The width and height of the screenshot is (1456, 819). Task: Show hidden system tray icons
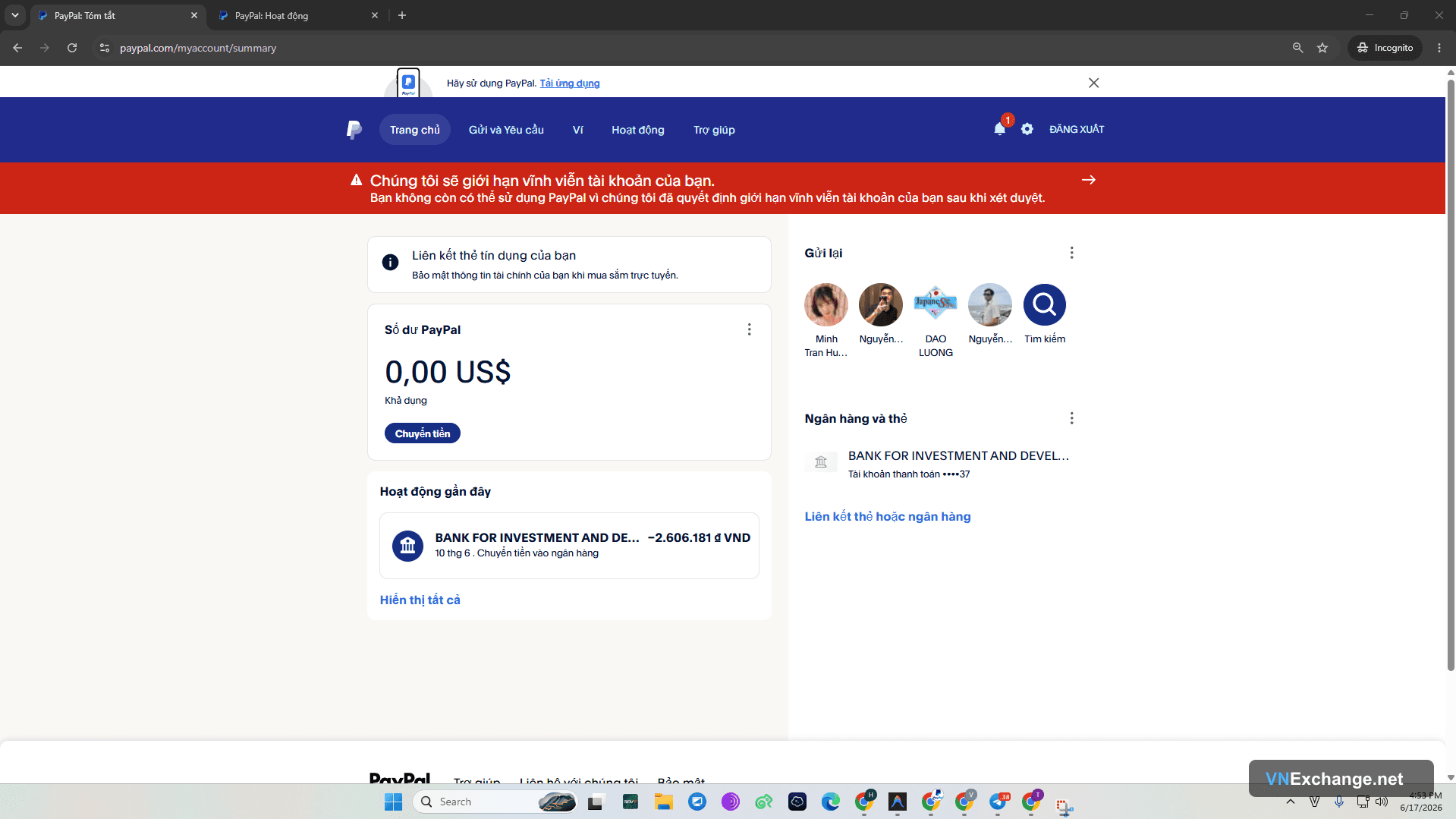click(1291, 802)
